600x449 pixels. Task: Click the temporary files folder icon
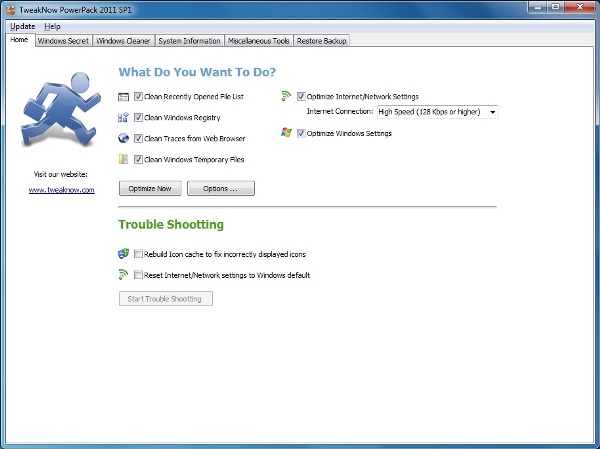click(123, 159)
